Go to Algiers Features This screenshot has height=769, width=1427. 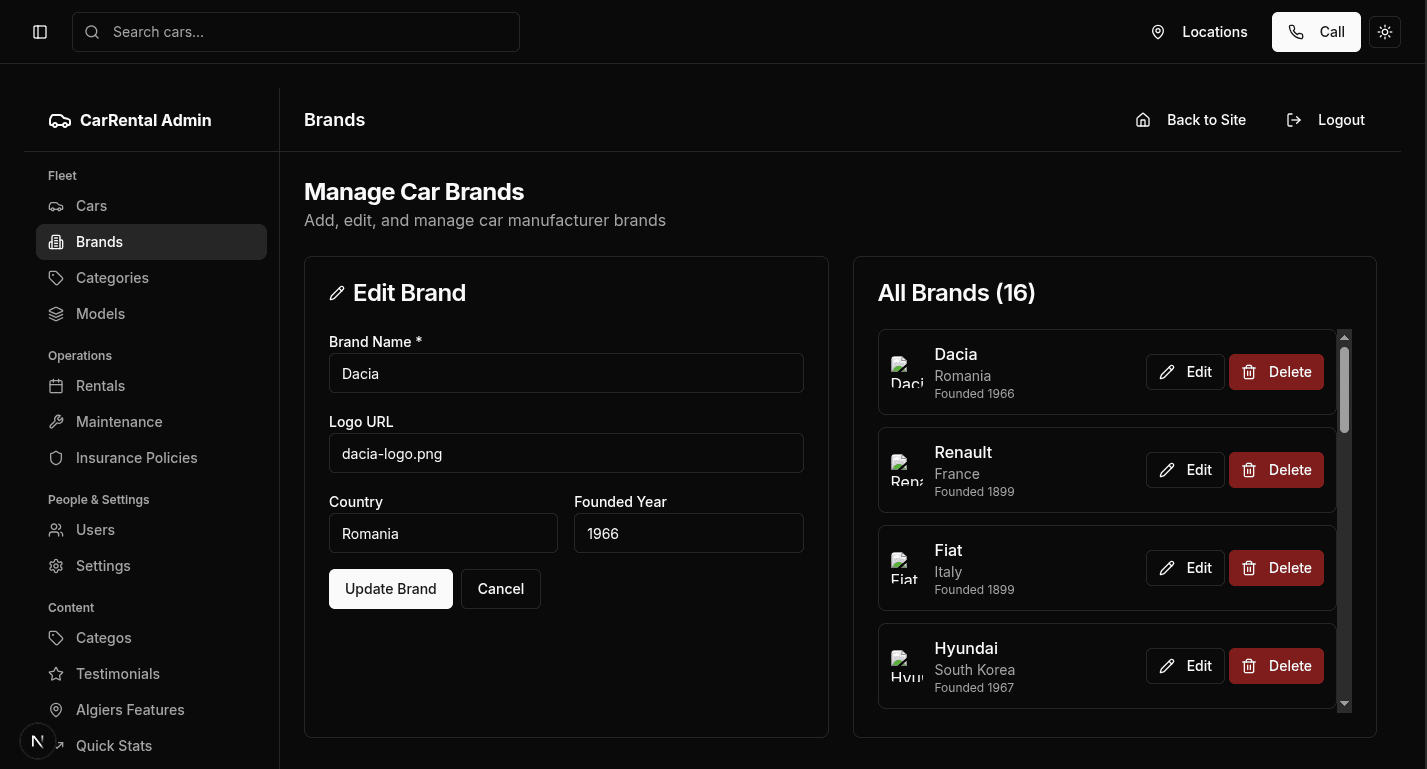[151, 710]
